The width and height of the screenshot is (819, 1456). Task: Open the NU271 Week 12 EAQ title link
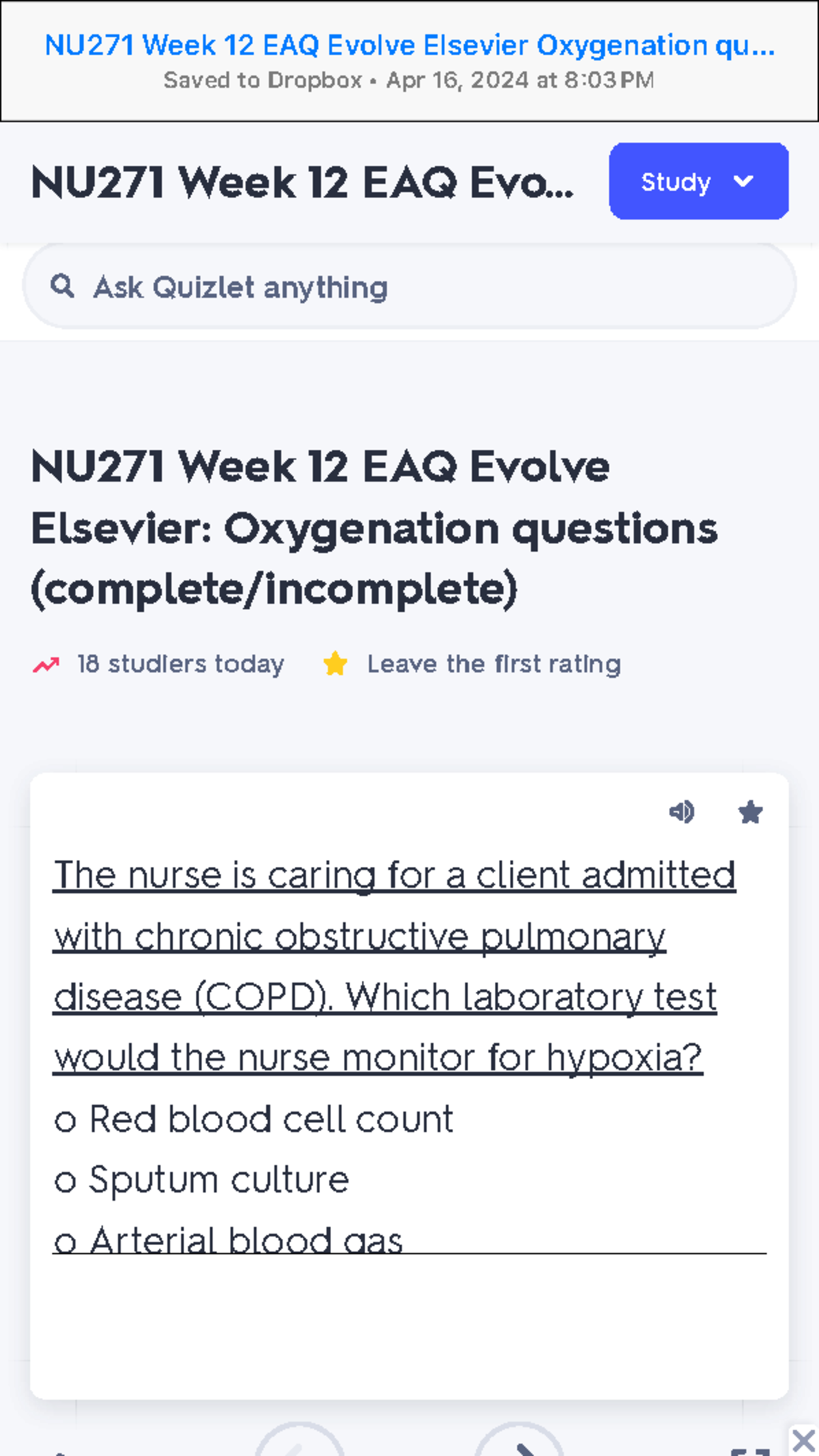click(x=409, y=45)
